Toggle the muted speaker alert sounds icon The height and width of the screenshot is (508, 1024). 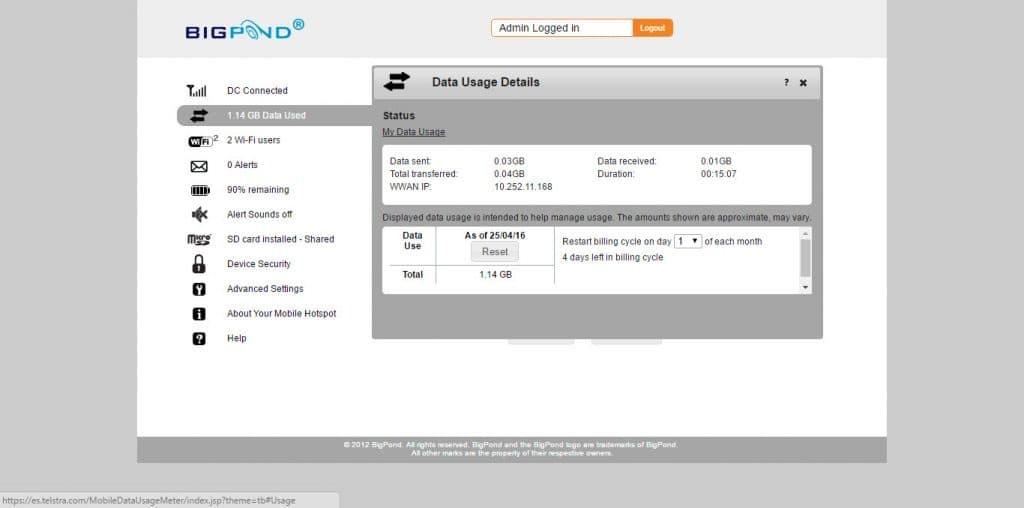(x=199, y=215)
